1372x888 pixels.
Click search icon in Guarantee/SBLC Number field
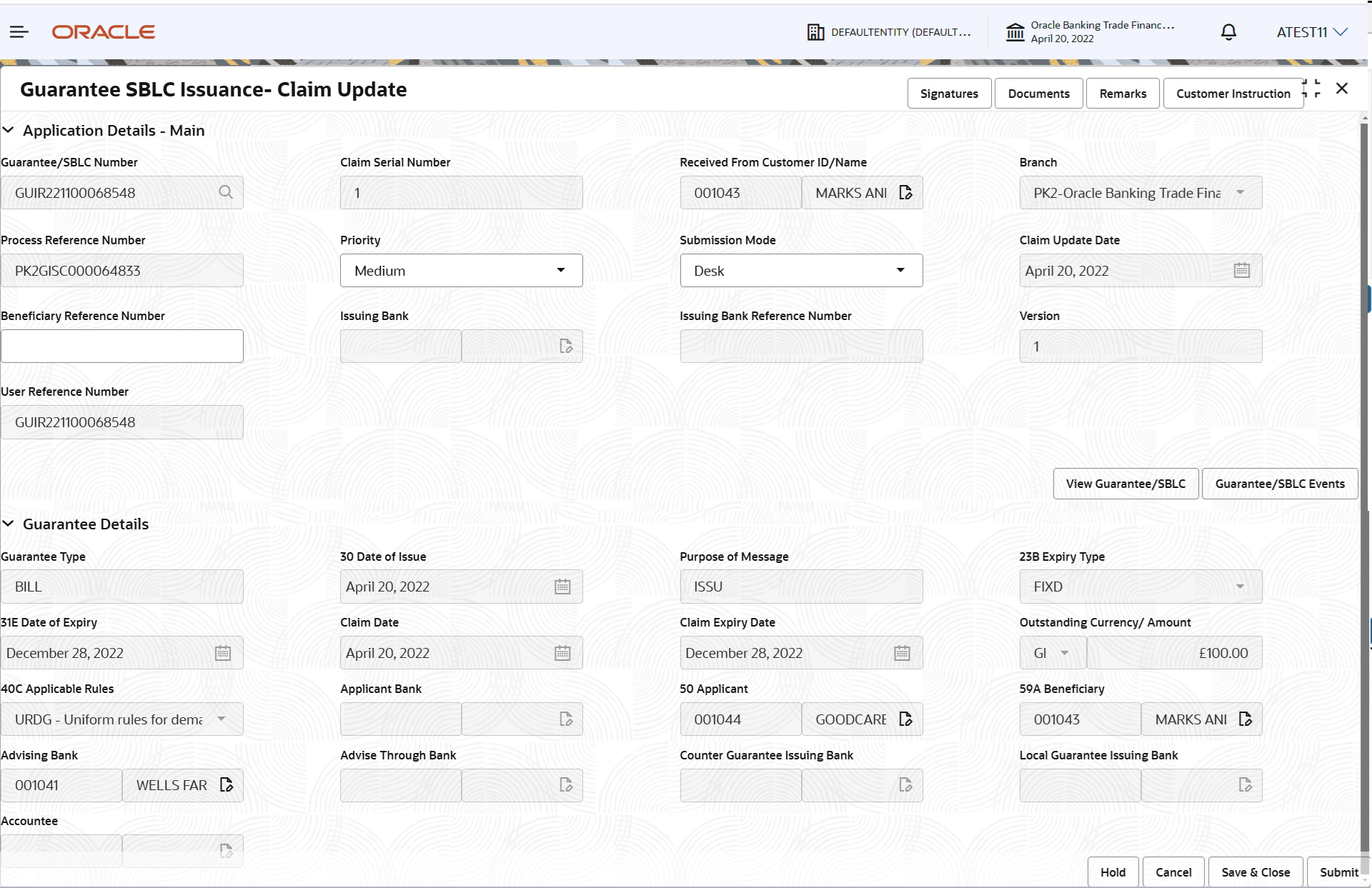(226, 192)
